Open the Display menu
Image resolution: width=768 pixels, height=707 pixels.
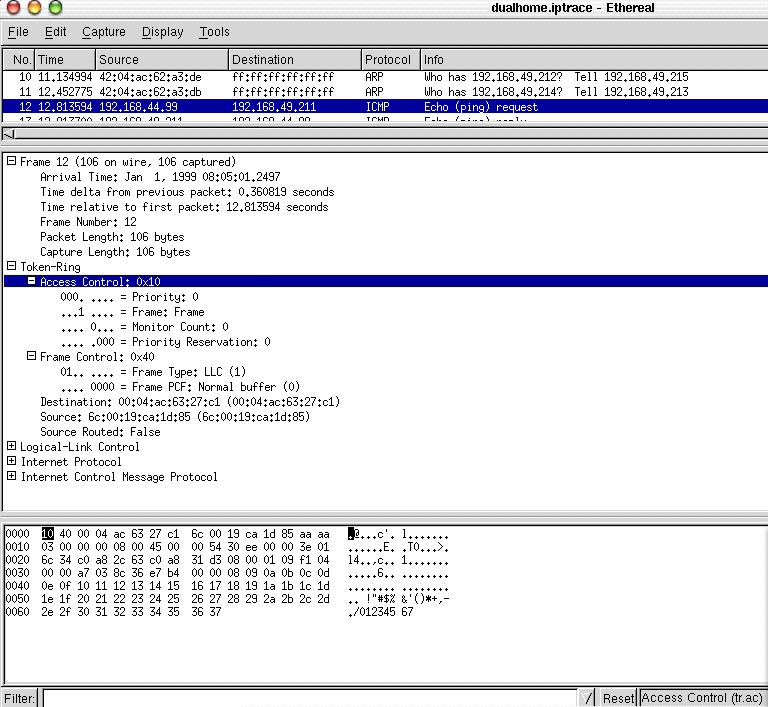(162, 32)
